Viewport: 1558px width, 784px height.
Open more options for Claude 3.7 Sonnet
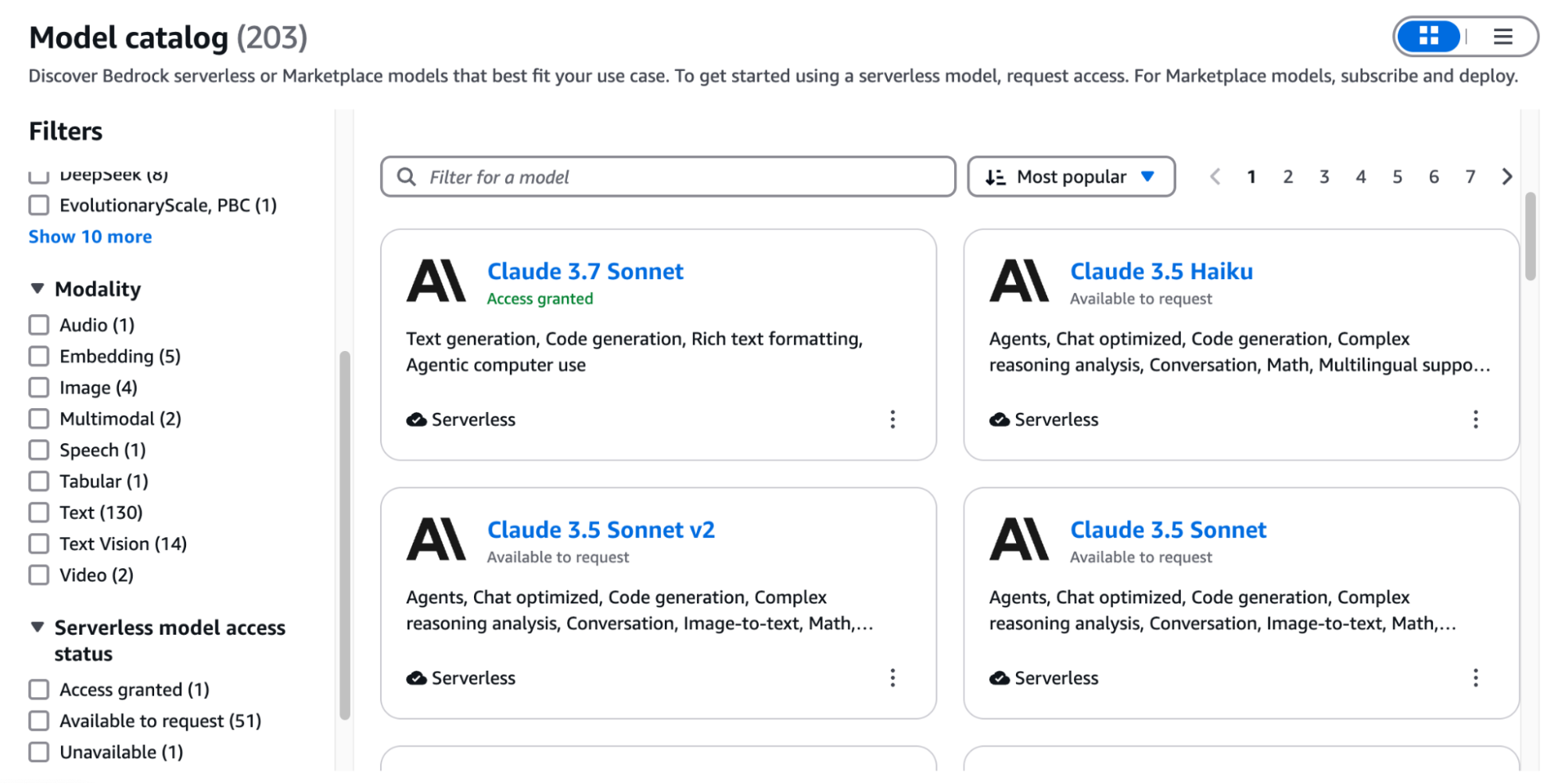point(892,420)
